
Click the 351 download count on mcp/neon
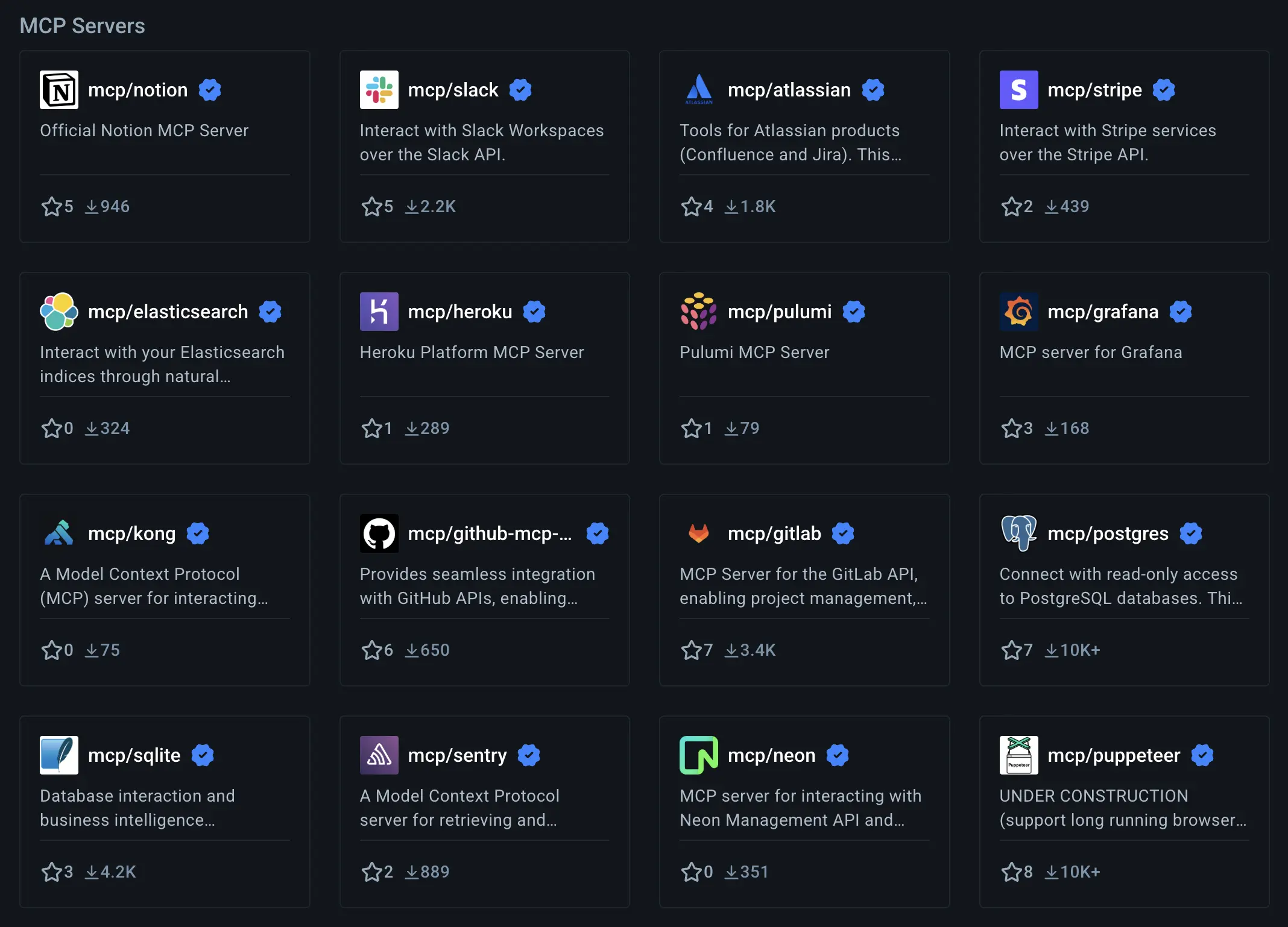[x=754, y=872]
